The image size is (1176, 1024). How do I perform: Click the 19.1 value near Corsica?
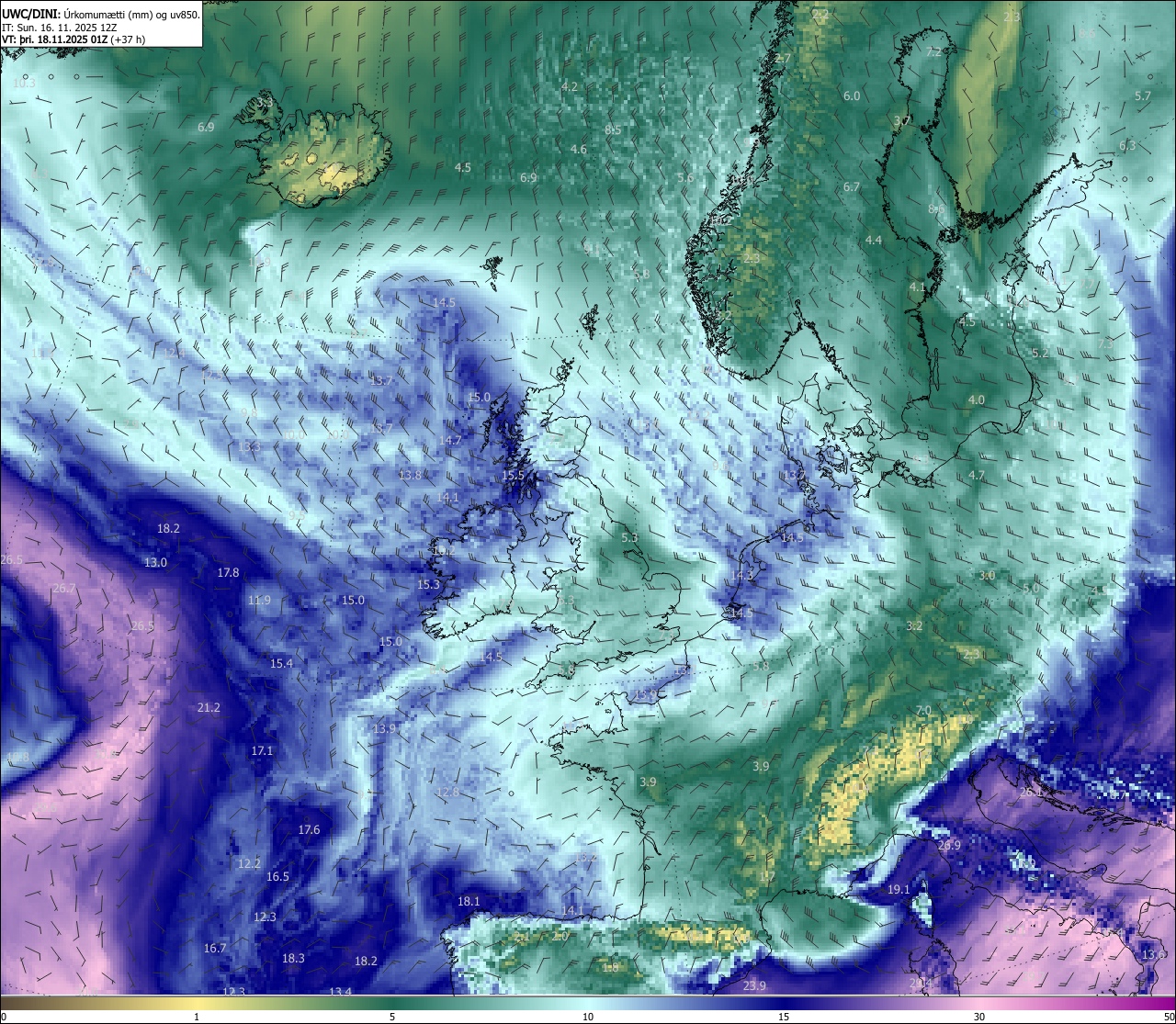[x=899, y=889]
